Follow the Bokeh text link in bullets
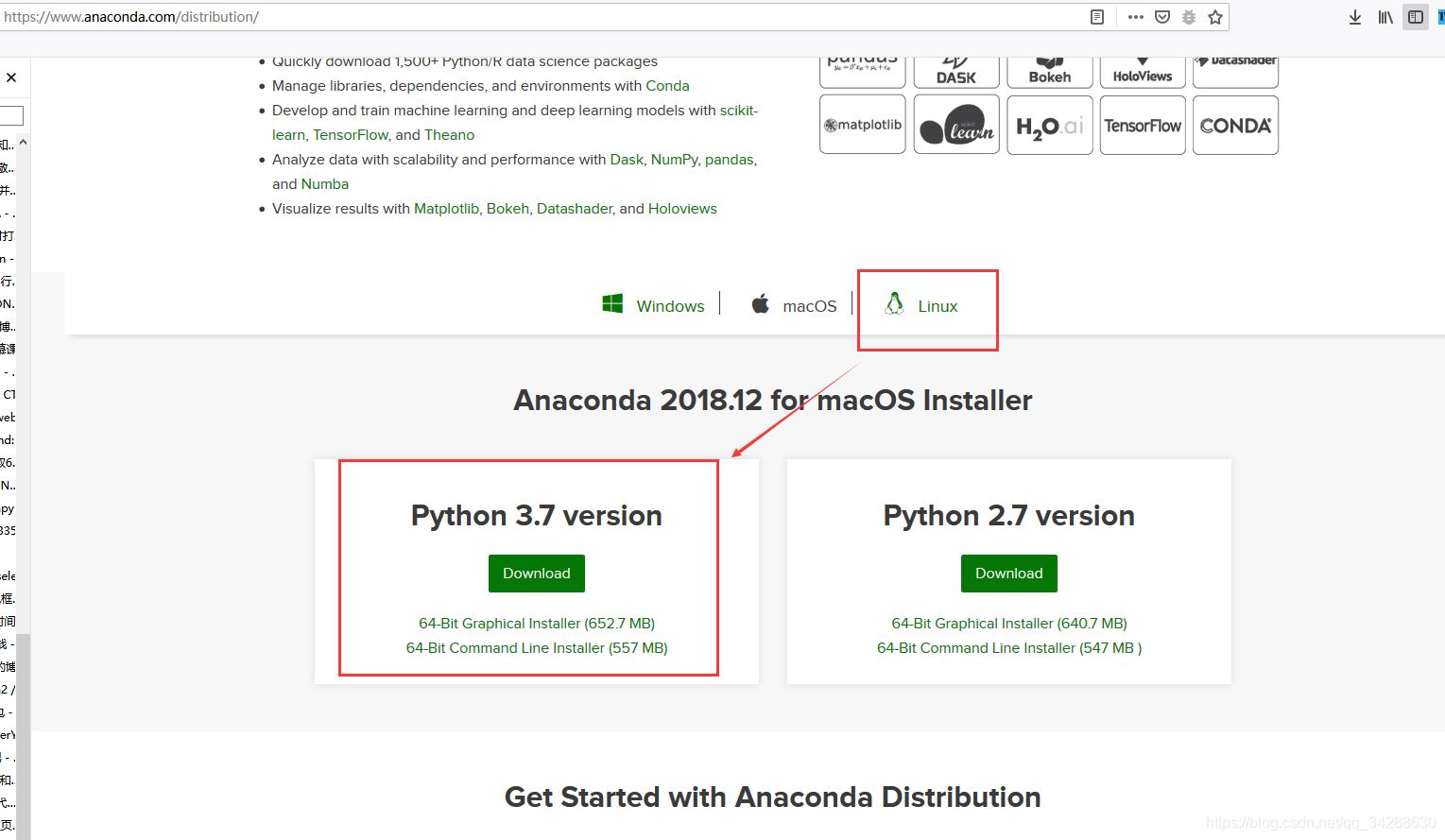Image resolution: width=1445 pixels, height=840 pixels. tap(507, 209)
